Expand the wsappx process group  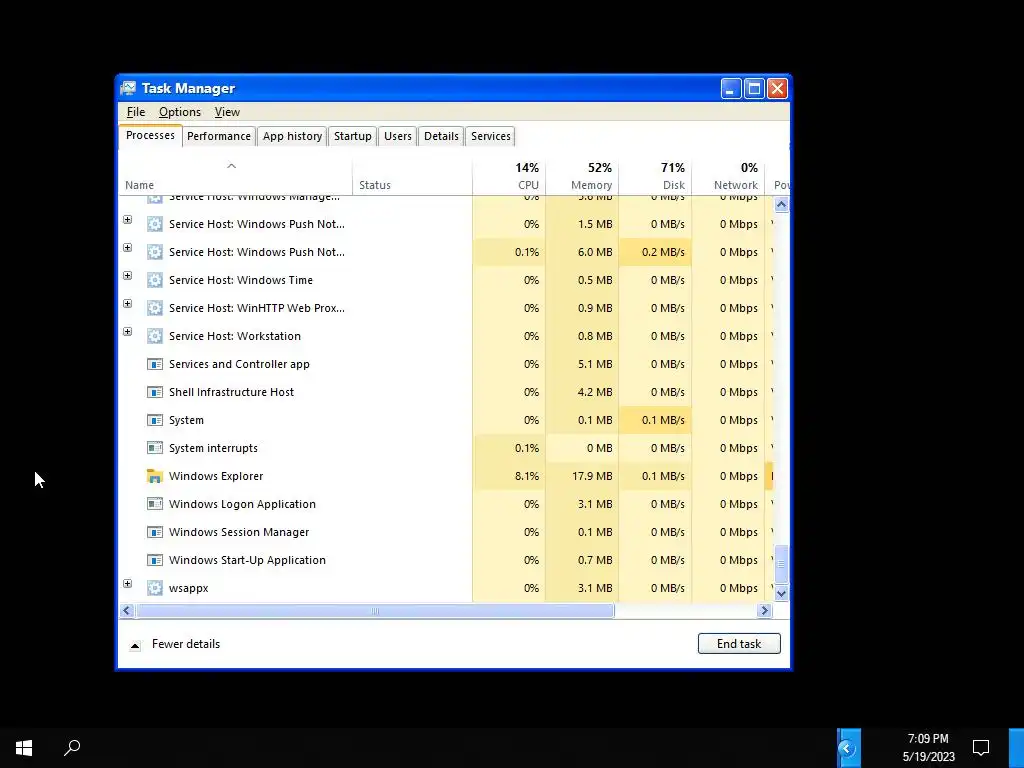tap(127, 584)
